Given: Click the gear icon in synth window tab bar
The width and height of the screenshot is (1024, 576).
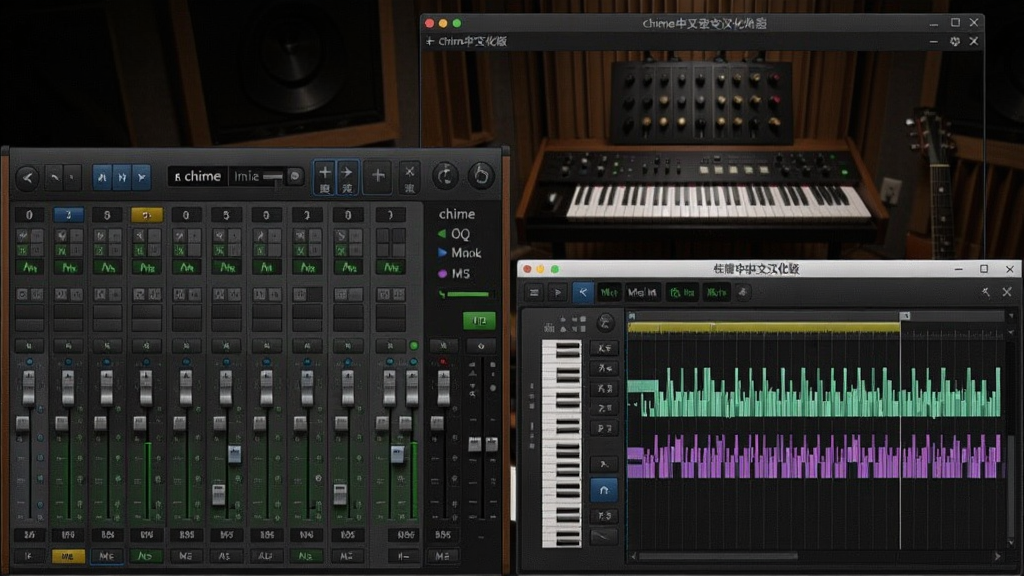Looking at the screenshot, I should [x=955, y=41].
